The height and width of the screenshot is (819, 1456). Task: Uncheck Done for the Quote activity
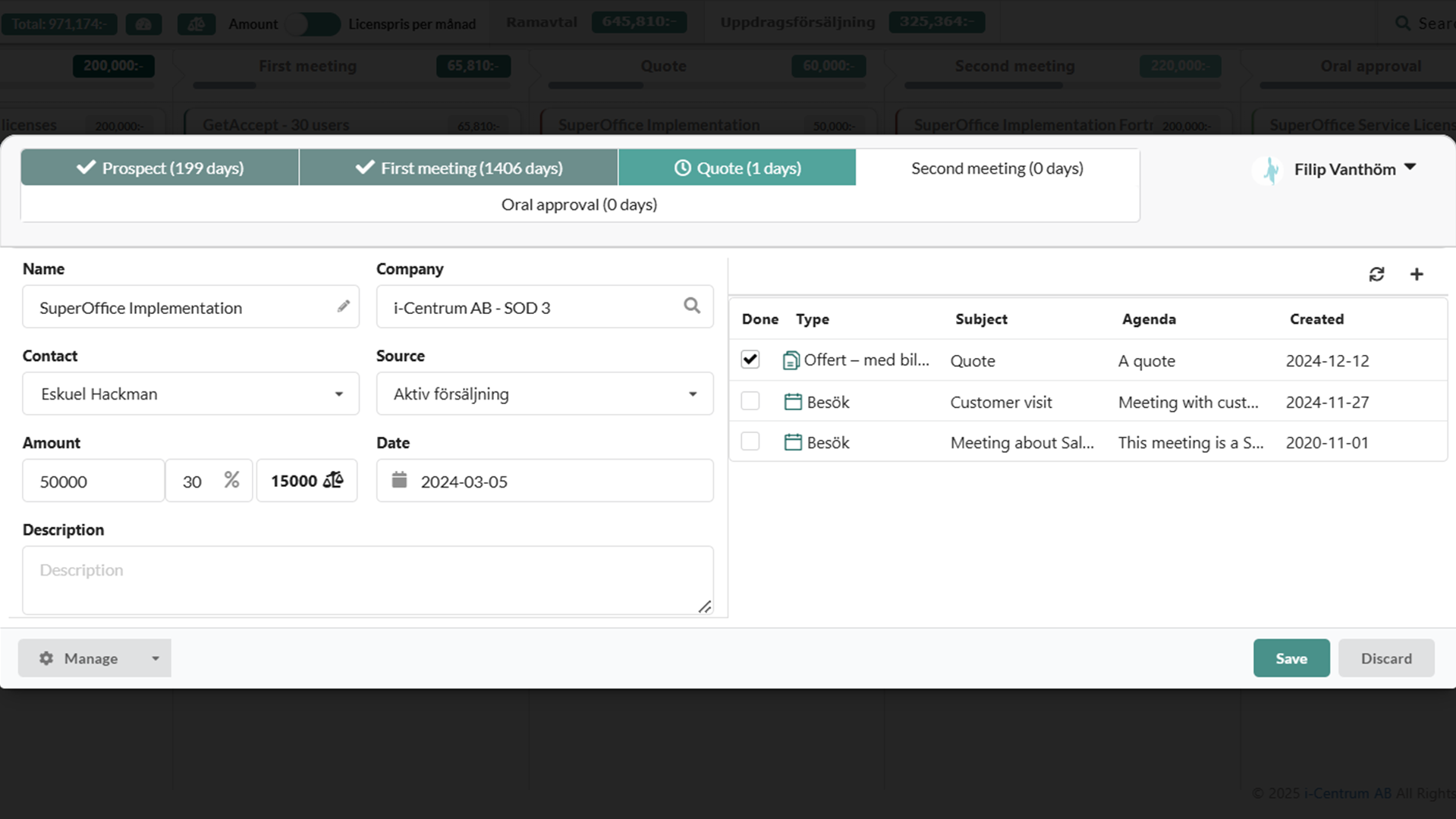click(750, 359)
